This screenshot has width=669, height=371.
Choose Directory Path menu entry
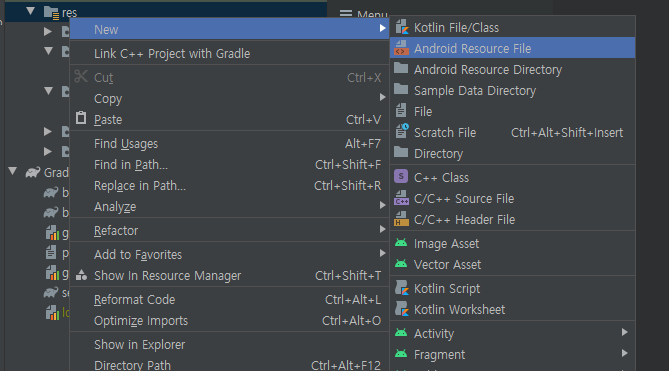[230, 365]
